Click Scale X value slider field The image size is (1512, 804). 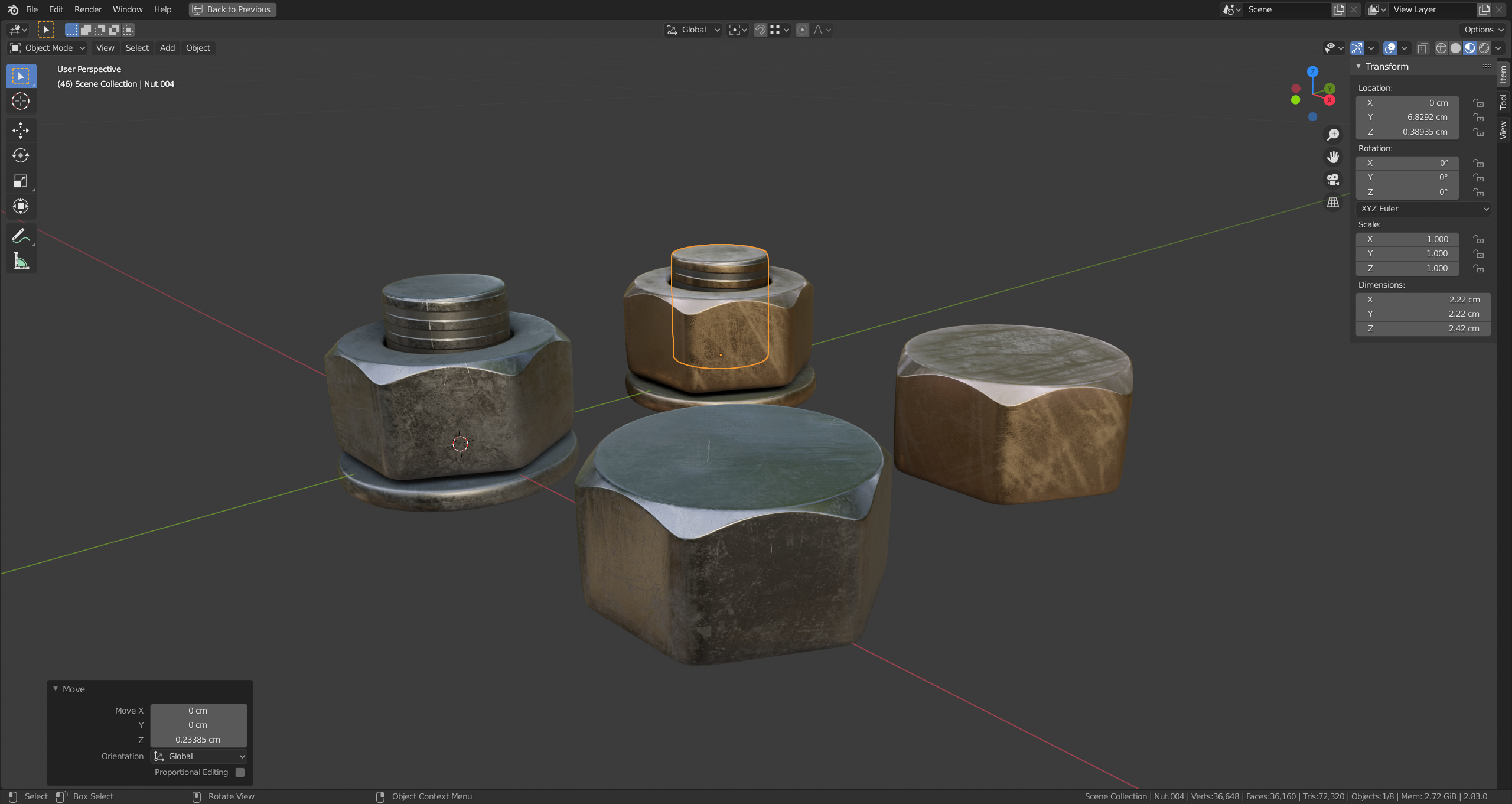[1407, 239]
